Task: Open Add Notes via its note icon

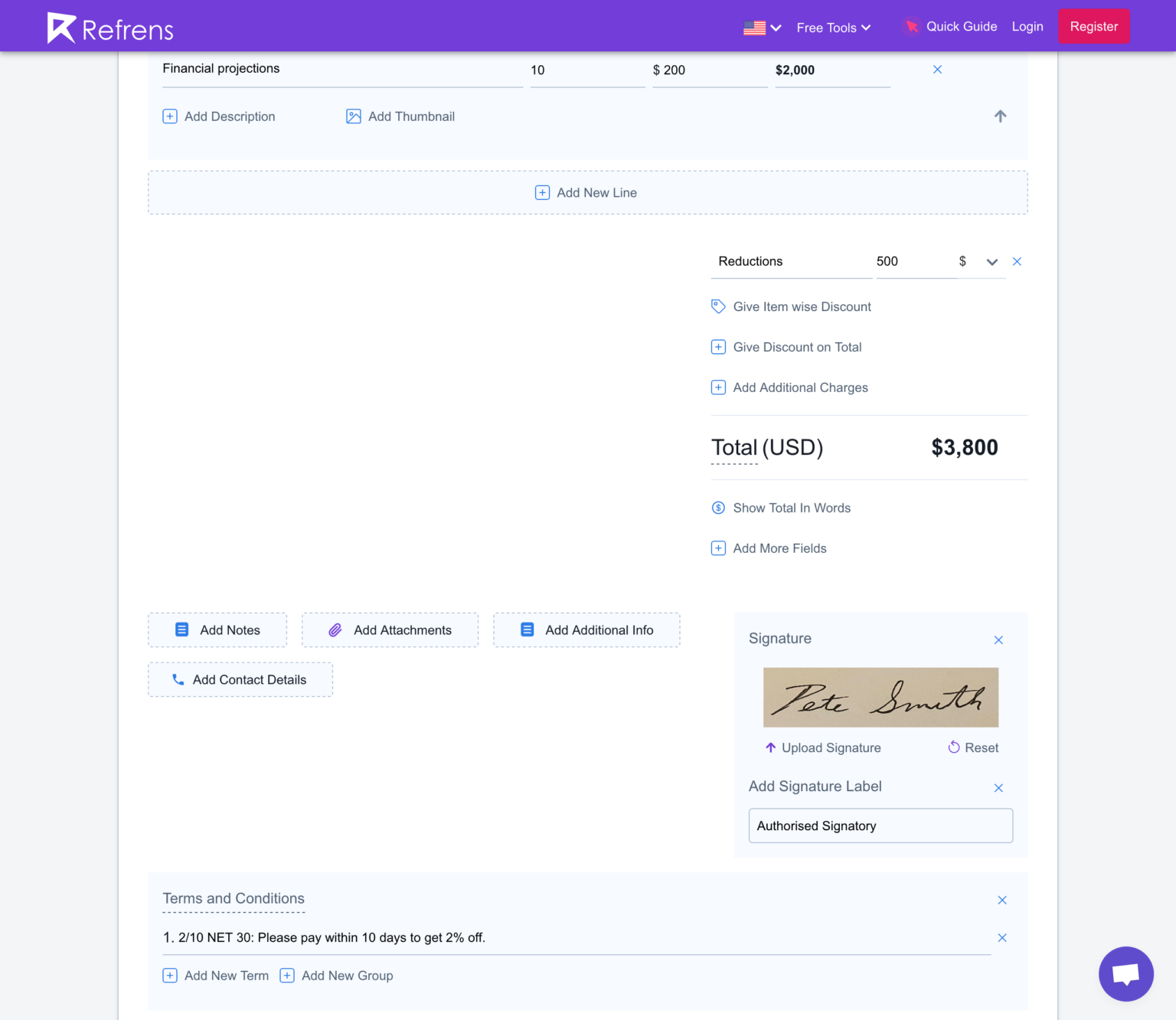Action: pos(181,629)
